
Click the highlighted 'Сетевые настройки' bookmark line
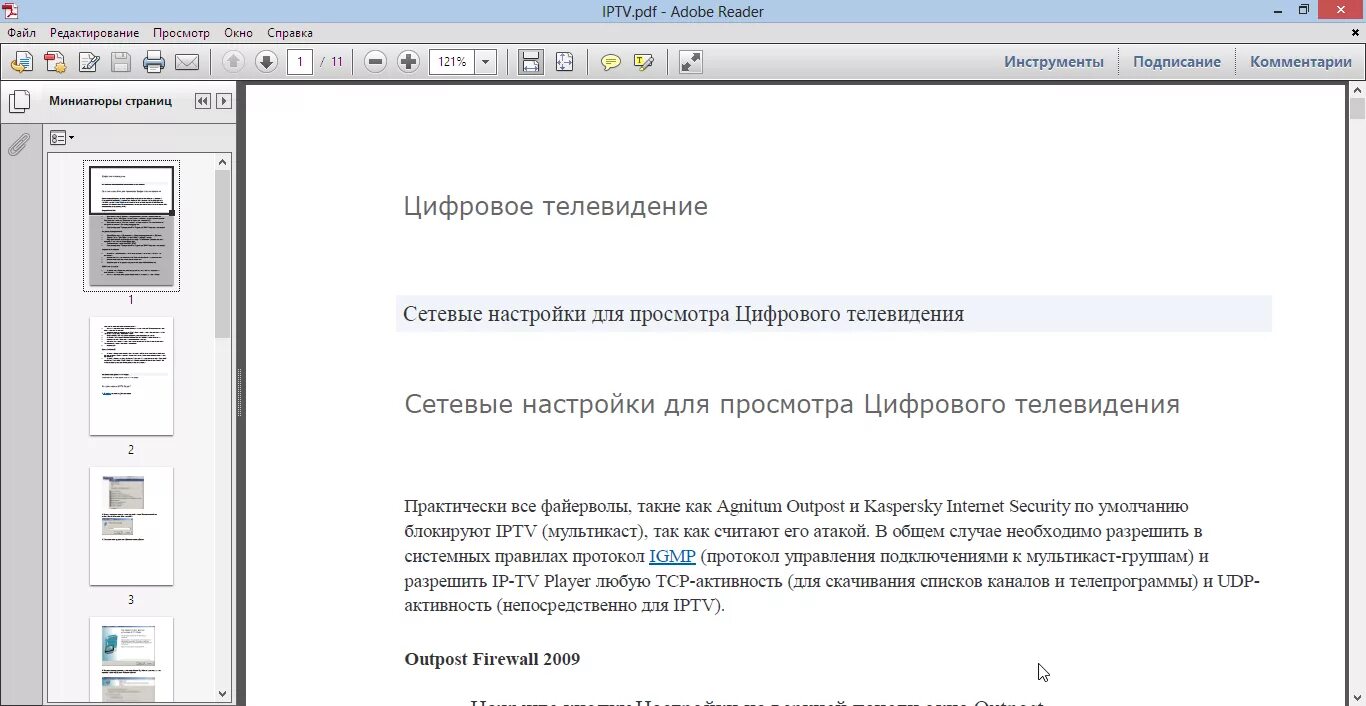834,314
